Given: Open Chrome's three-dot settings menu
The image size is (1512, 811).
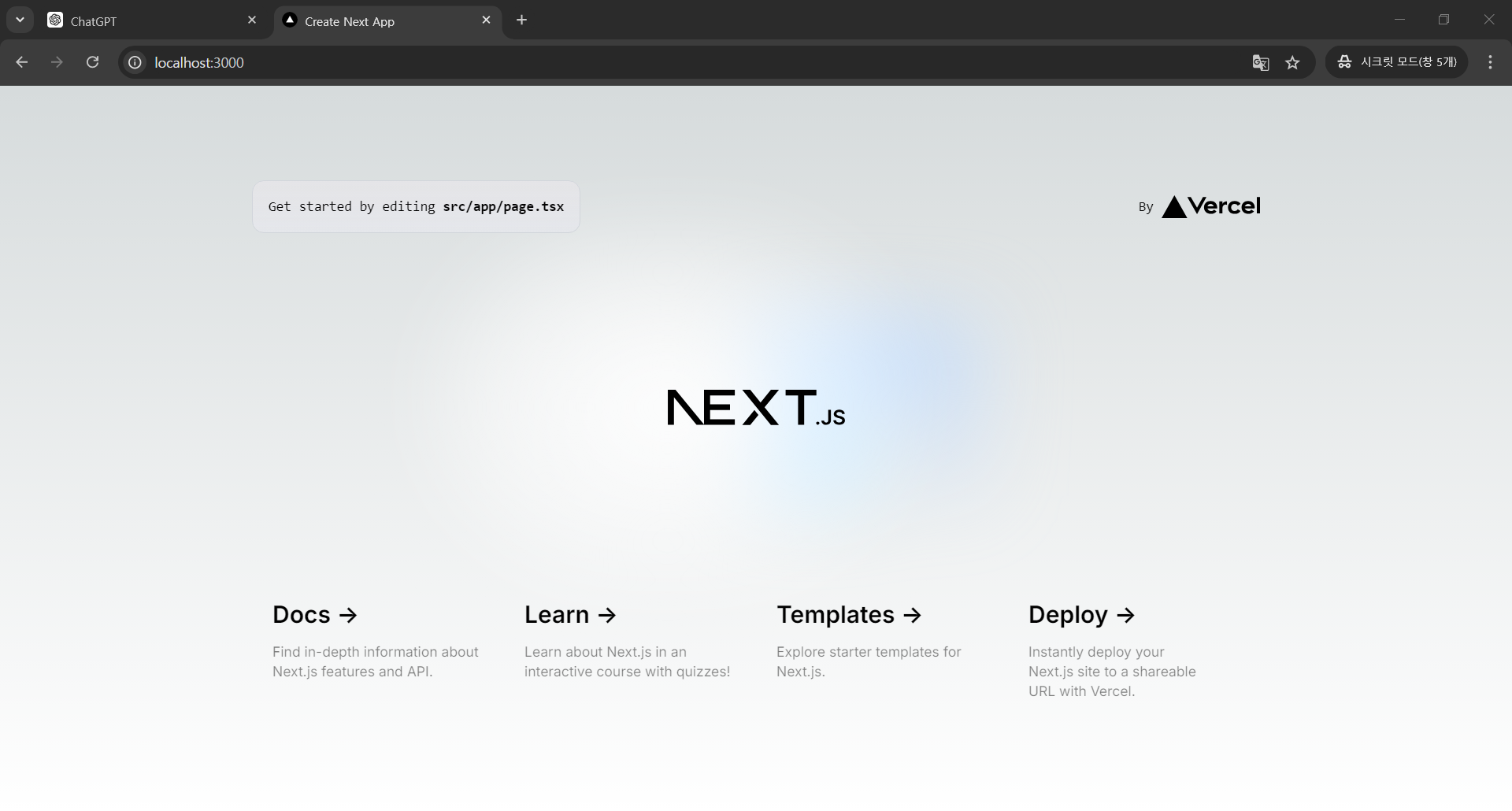Looking at the screenshot, I should pos(1490,61).
